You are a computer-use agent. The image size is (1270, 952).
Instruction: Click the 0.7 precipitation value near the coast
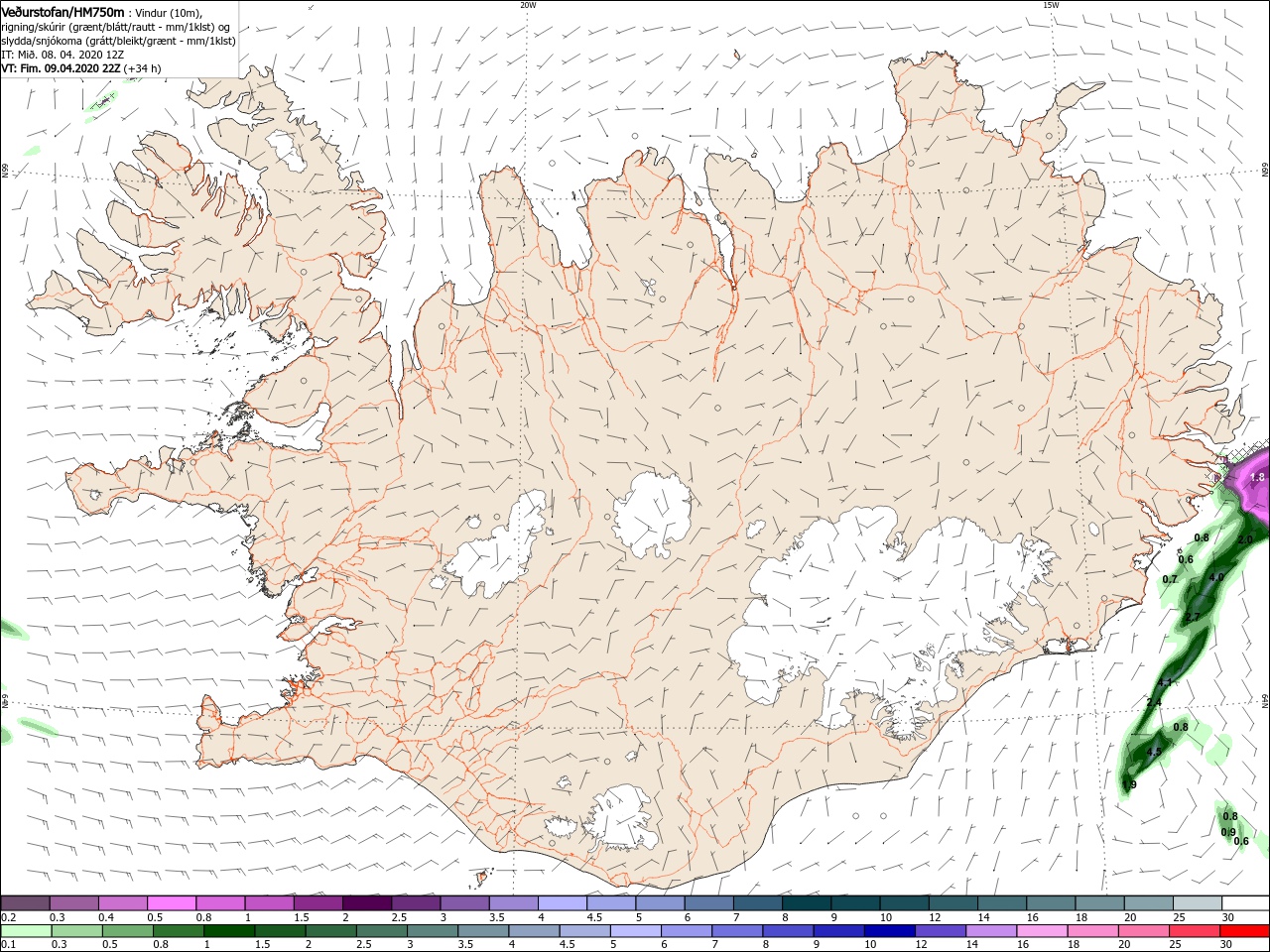[1170, 580]
